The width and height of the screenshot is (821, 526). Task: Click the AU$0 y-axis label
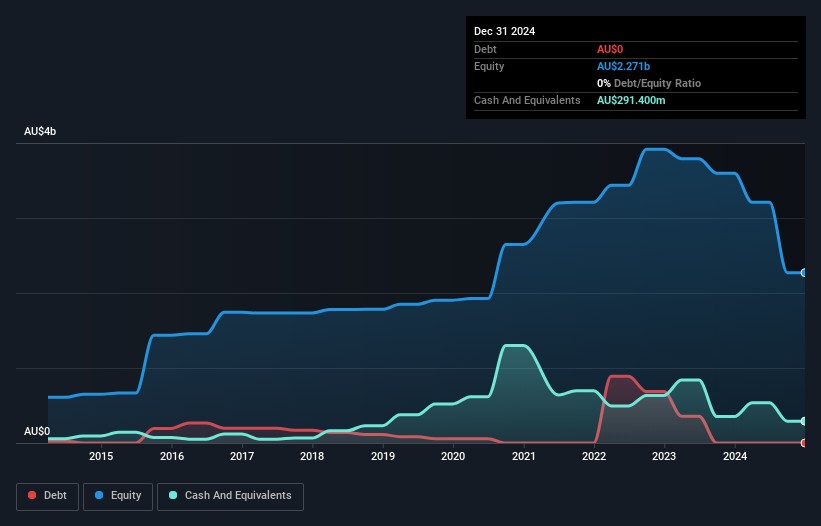click(x=37, y=431)
